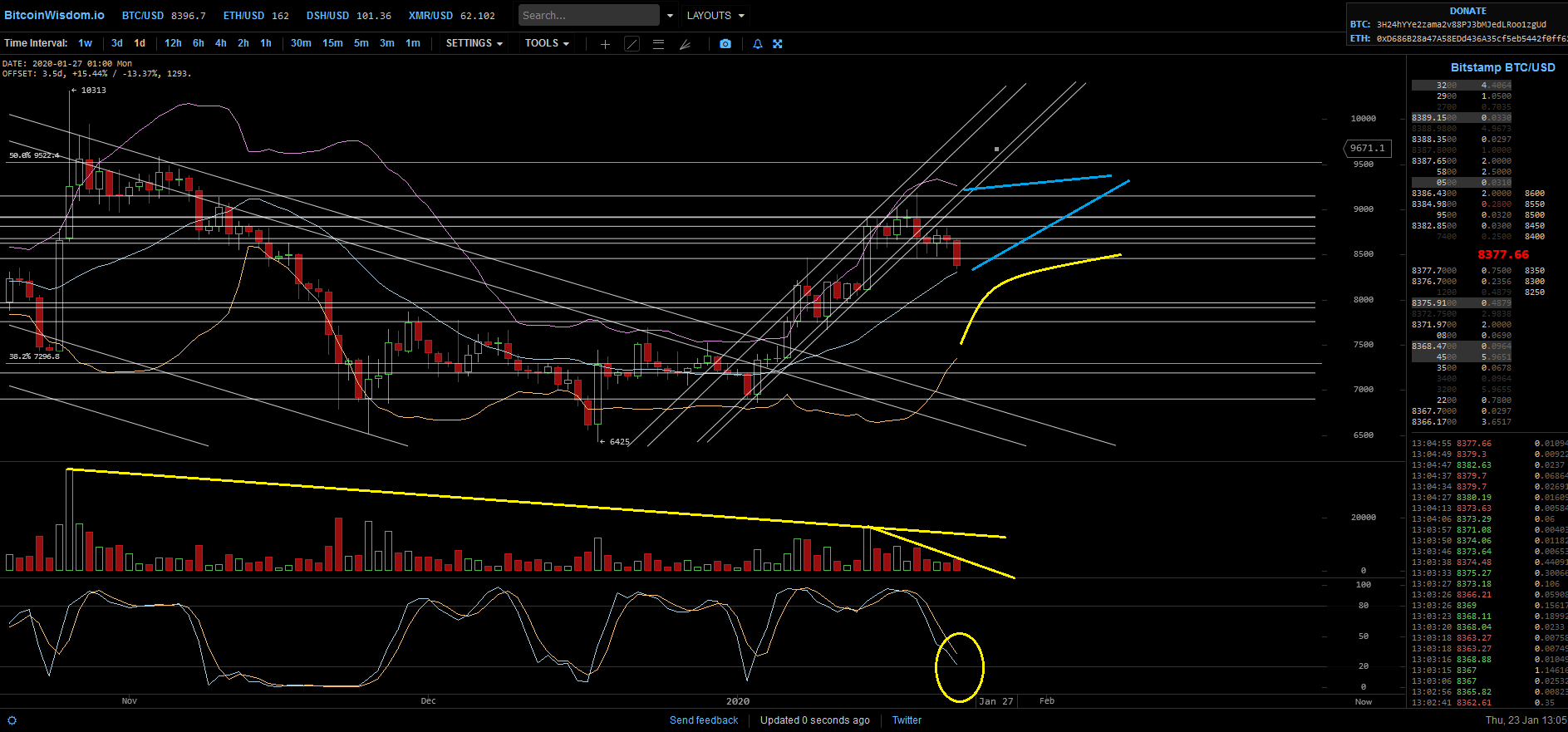Click the 9671.1 price axis marker
1568x732 pixels.
(x=1368, y=148)
